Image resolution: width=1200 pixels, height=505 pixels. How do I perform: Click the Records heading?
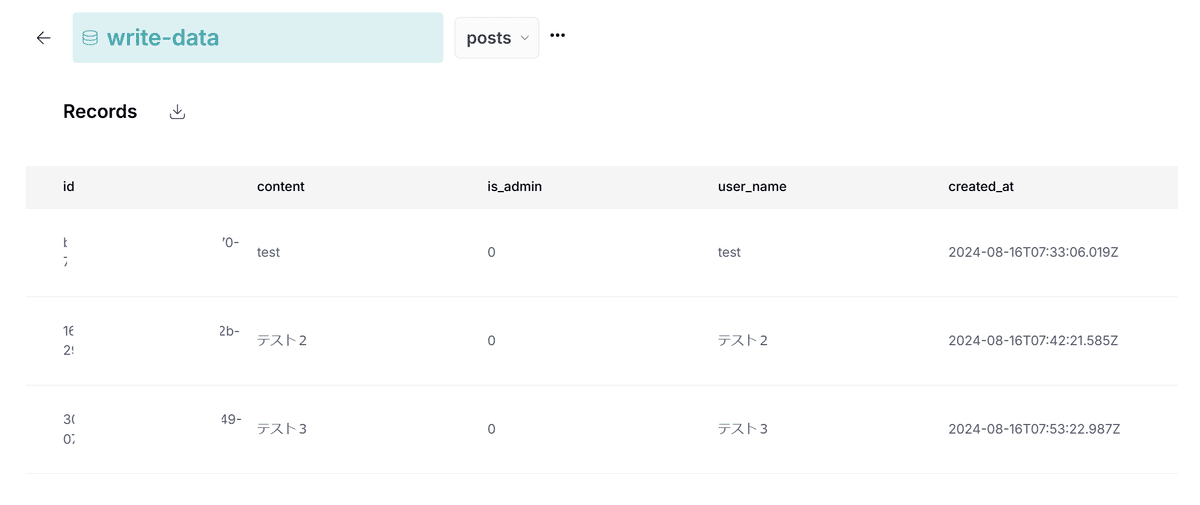click(100, 112)
